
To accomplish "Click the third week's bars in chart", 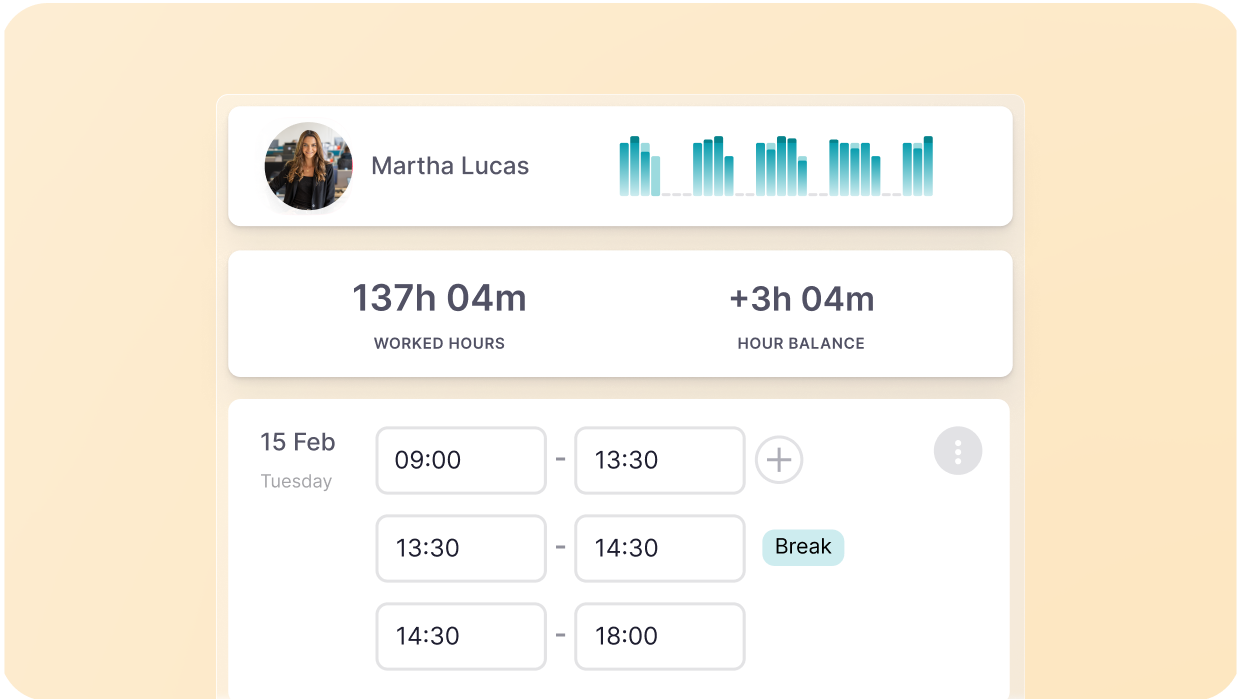I will pos(781,167).
